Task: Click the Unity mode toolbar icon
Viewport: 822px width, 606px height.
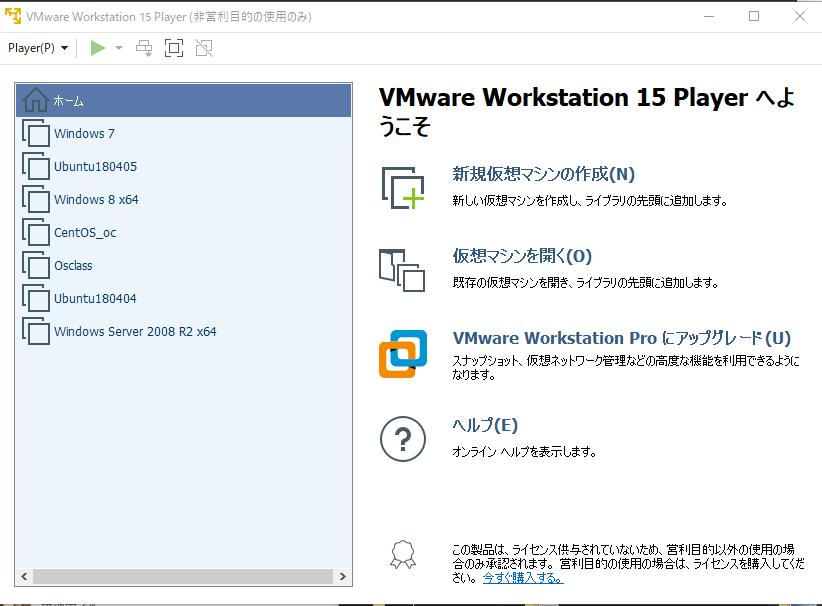Action: 204,48
